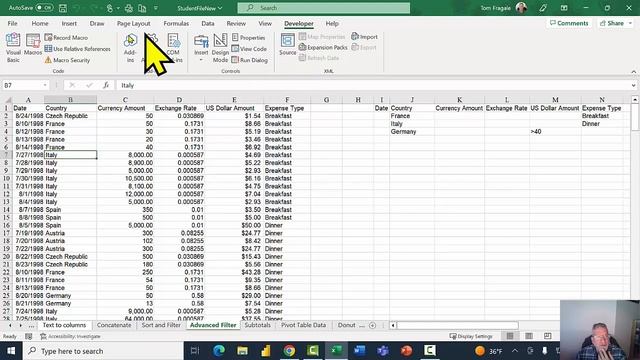Toggle AutoSave off
The image size is (640, 360).
pyautogui.click(x=44, y=8)
